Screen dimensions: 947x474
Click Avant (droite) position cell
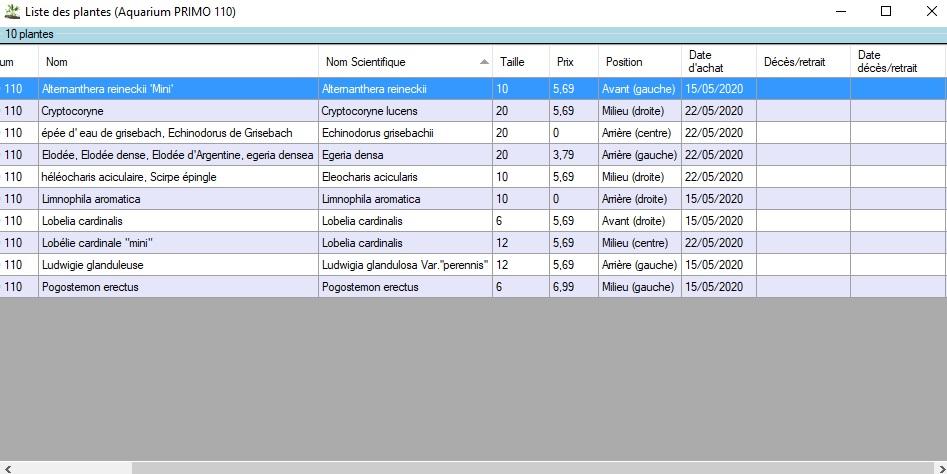click(640, 221)
